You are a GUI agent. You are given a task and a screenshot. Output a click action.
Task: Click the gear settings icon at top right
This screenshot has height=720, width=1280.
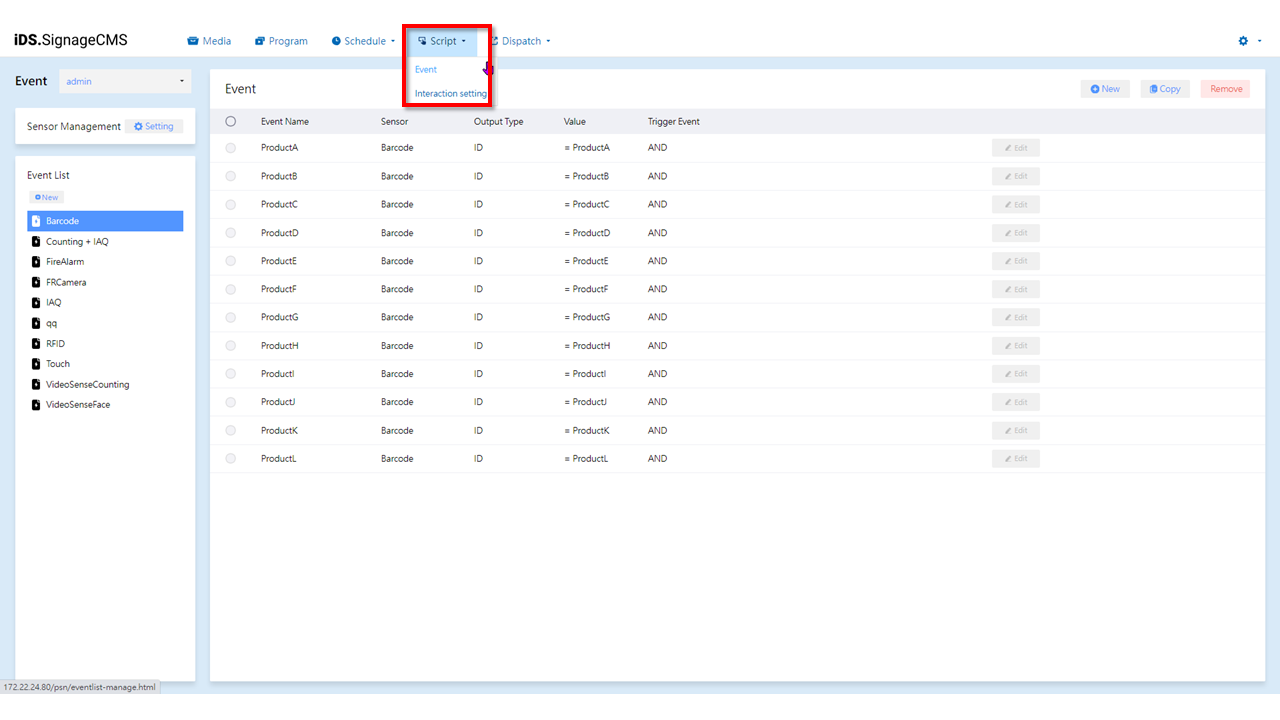pyautogui.click(x=1243, y=41)
